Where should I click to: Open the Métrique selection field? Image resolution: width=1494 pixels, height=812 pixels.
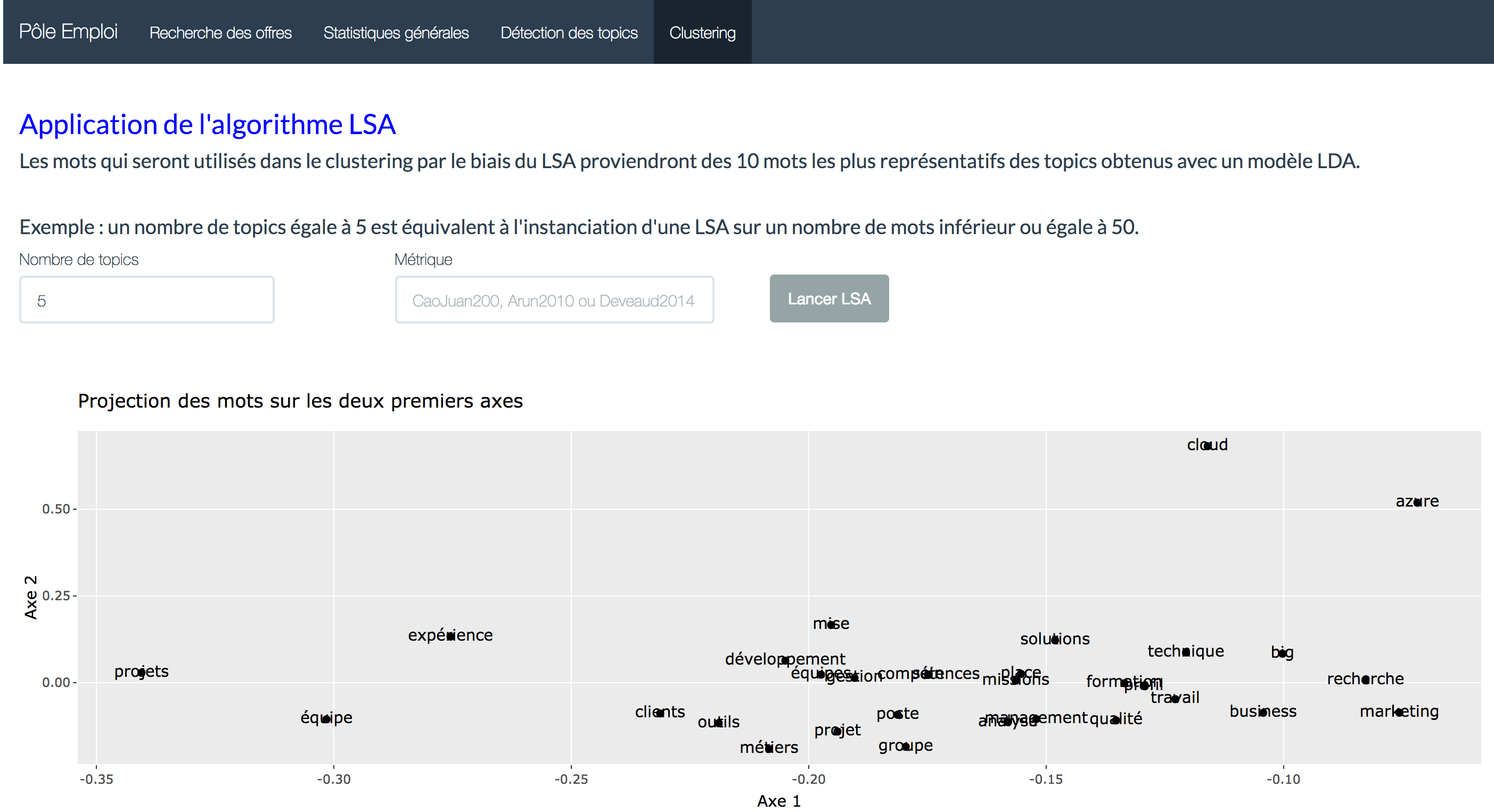(x=554, y=300)
